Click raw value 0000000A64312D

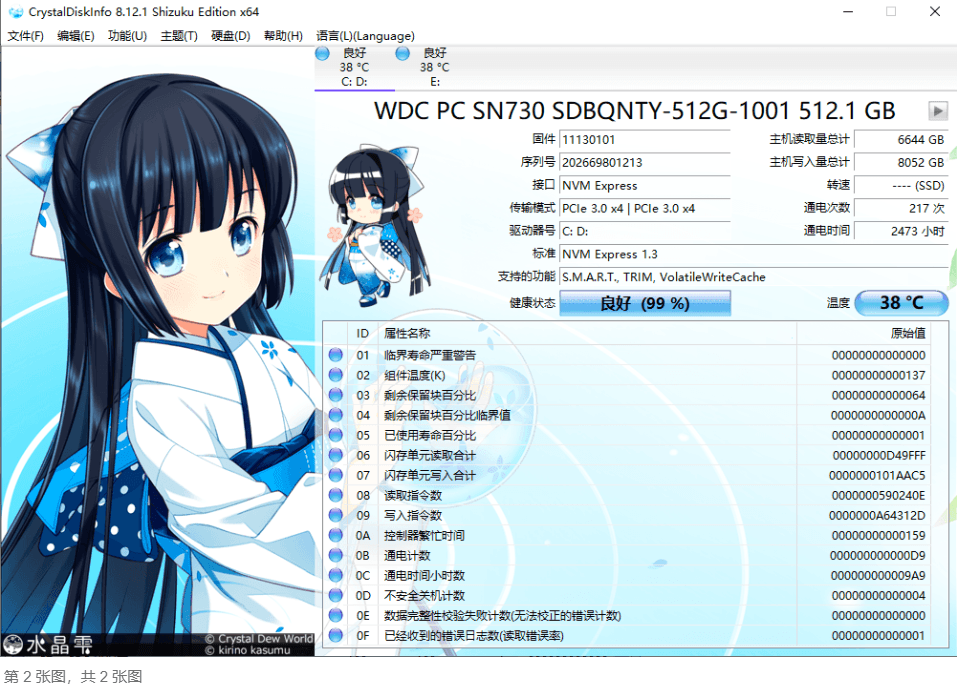(877, 515)
